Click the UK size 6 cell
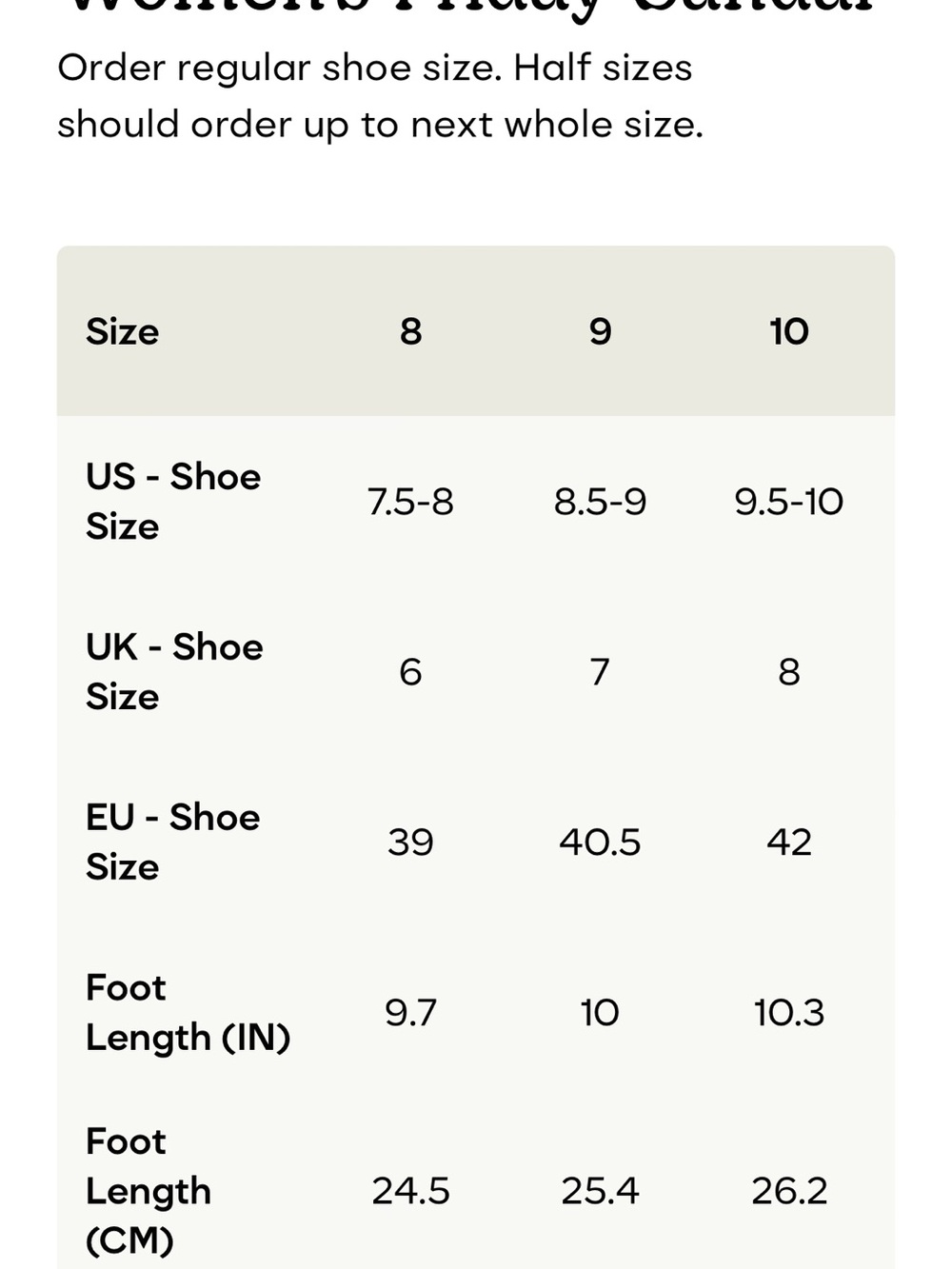 click(x=410, y=671)
